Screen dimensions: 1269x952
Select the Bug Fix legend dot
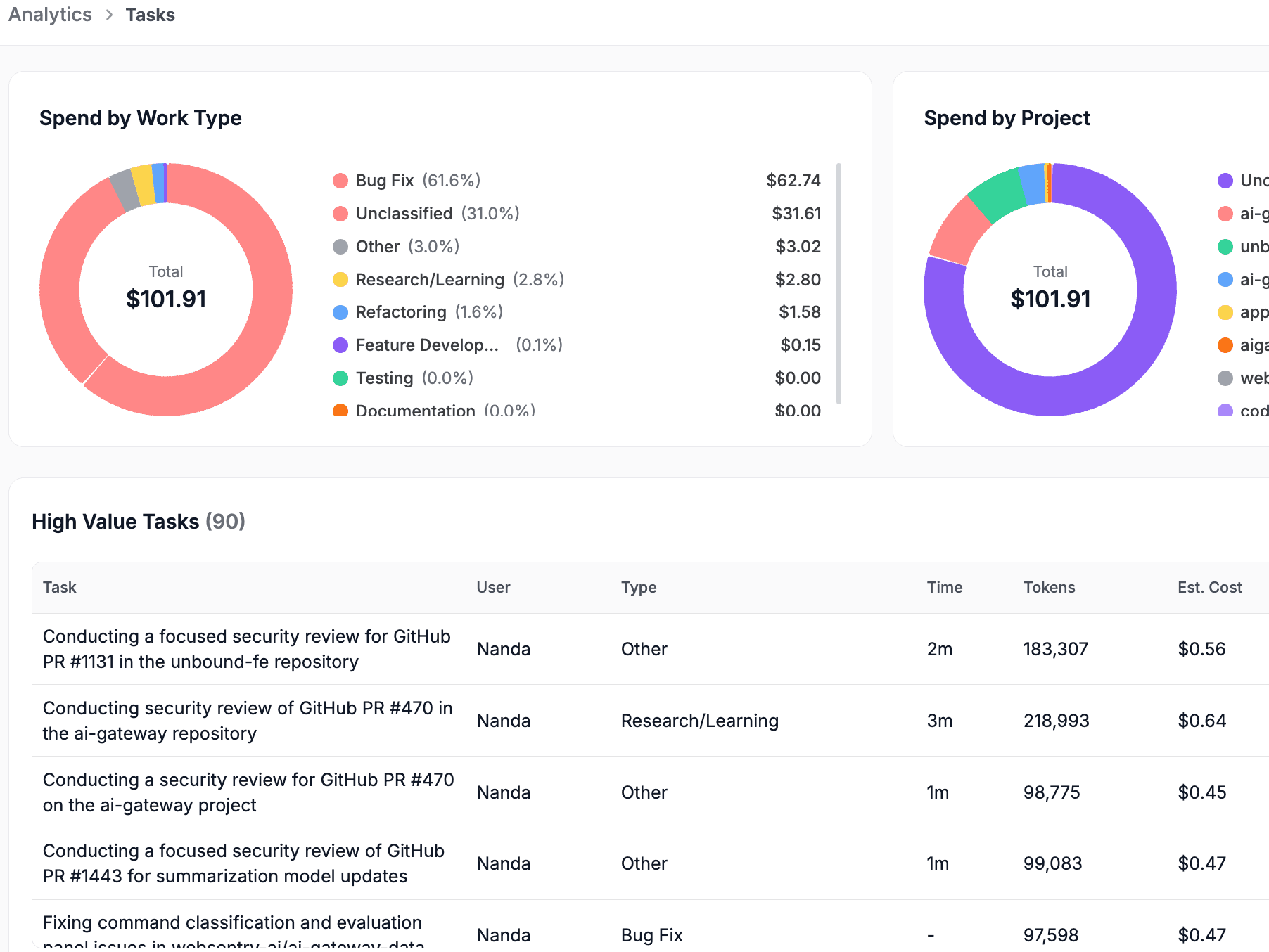tap(341, 181)
